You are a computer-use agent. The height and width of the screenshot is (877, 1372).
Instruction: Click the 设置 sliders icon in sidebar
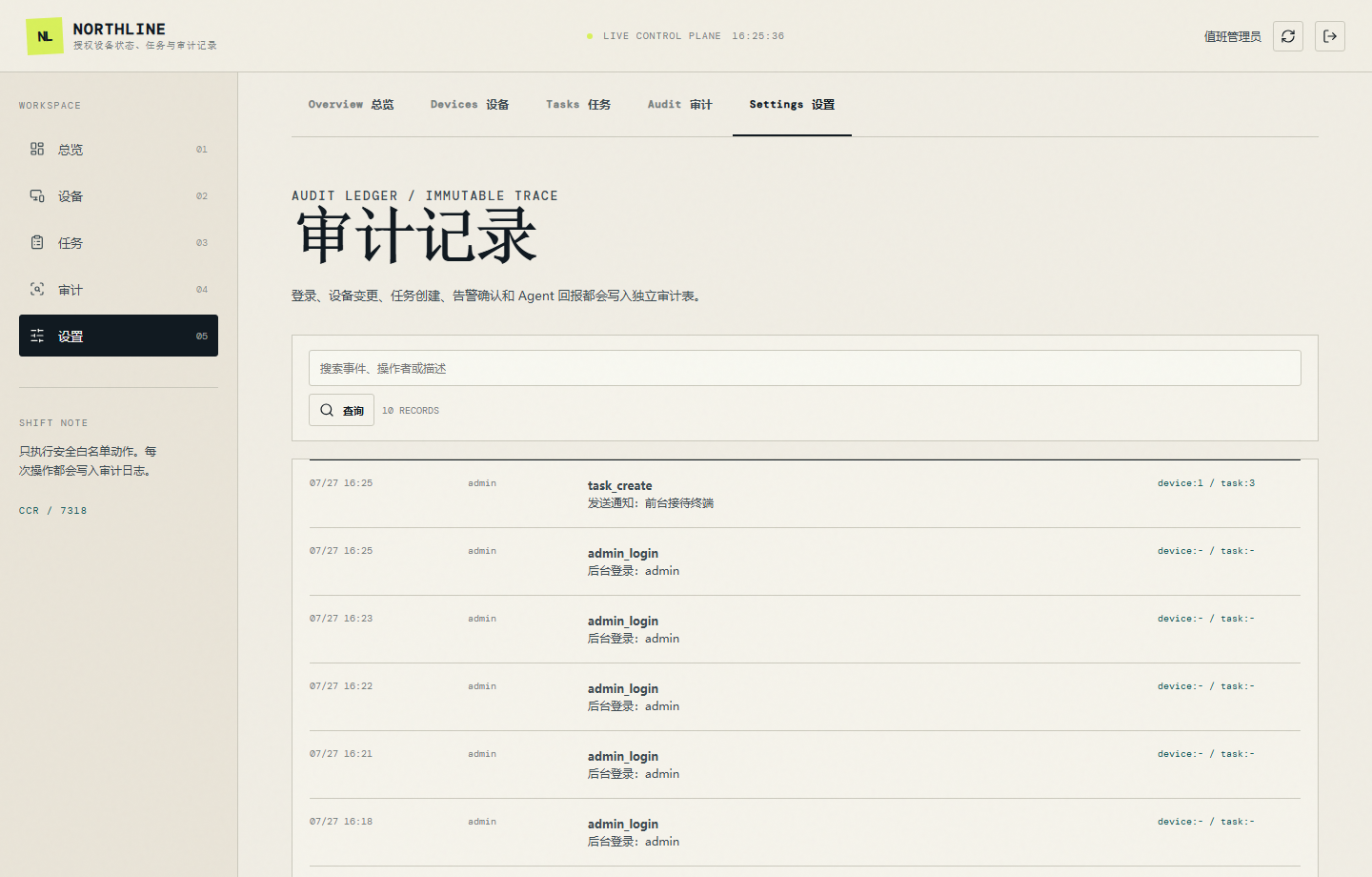pos(37,336)
